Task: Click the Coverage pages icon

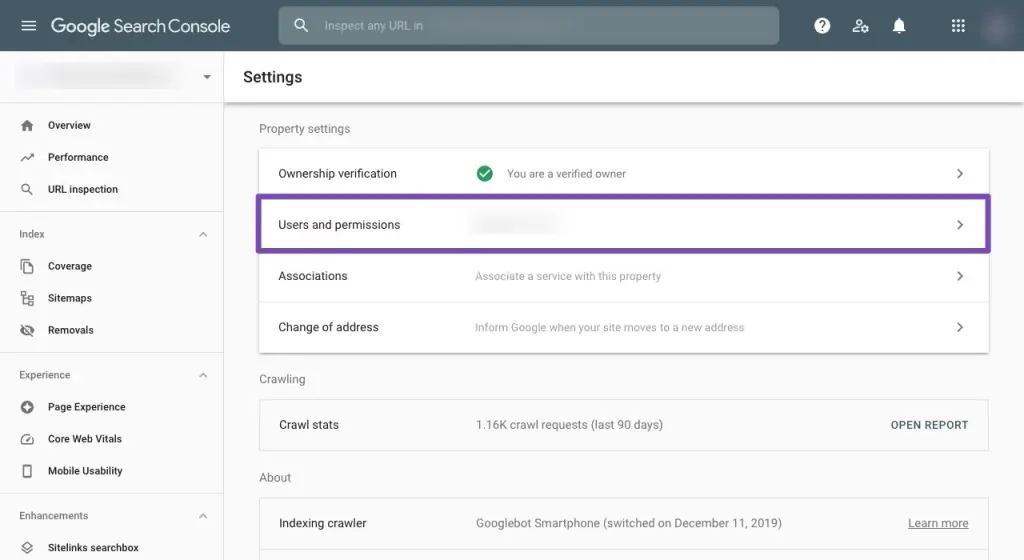Action: [27, 266]
